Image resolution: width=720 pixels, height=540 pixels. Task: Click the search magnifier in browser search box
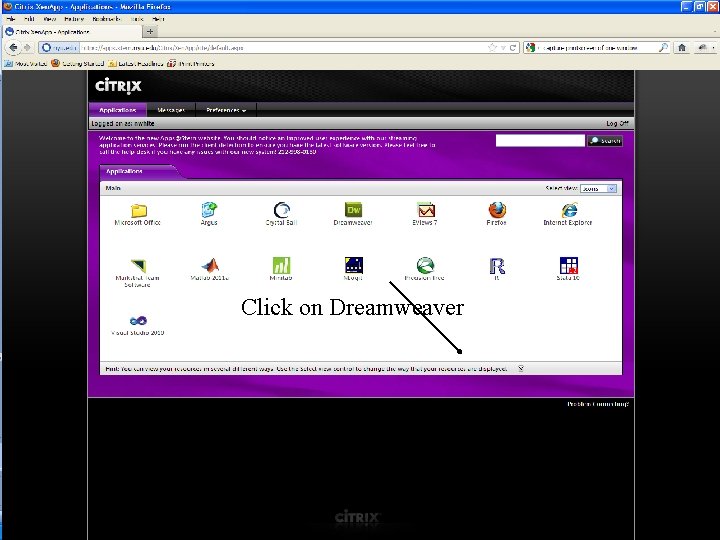pyautogui.click(x=663, y=47)
